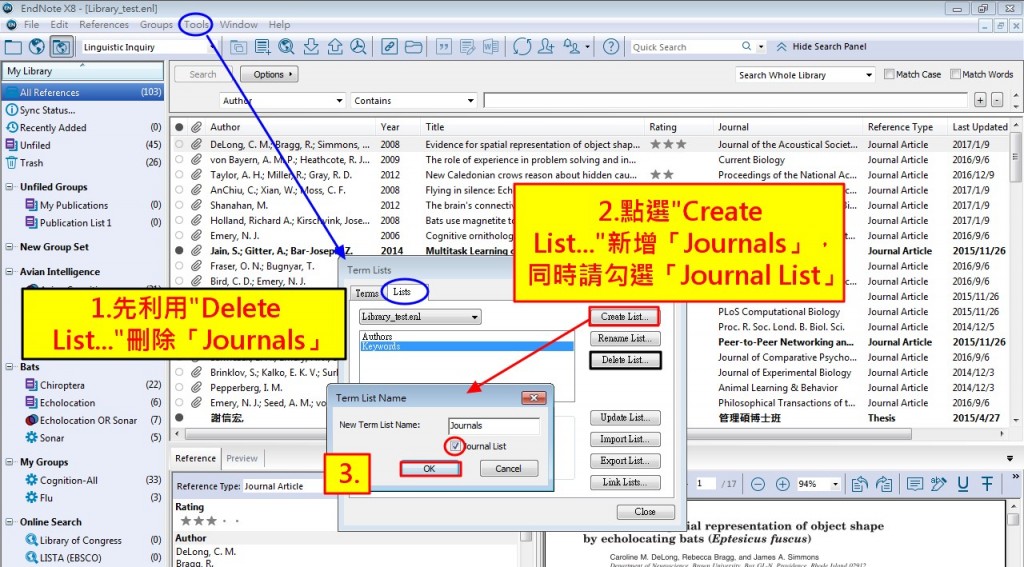
Task: Click the Create List... button
Action: [x=624, y=317]
